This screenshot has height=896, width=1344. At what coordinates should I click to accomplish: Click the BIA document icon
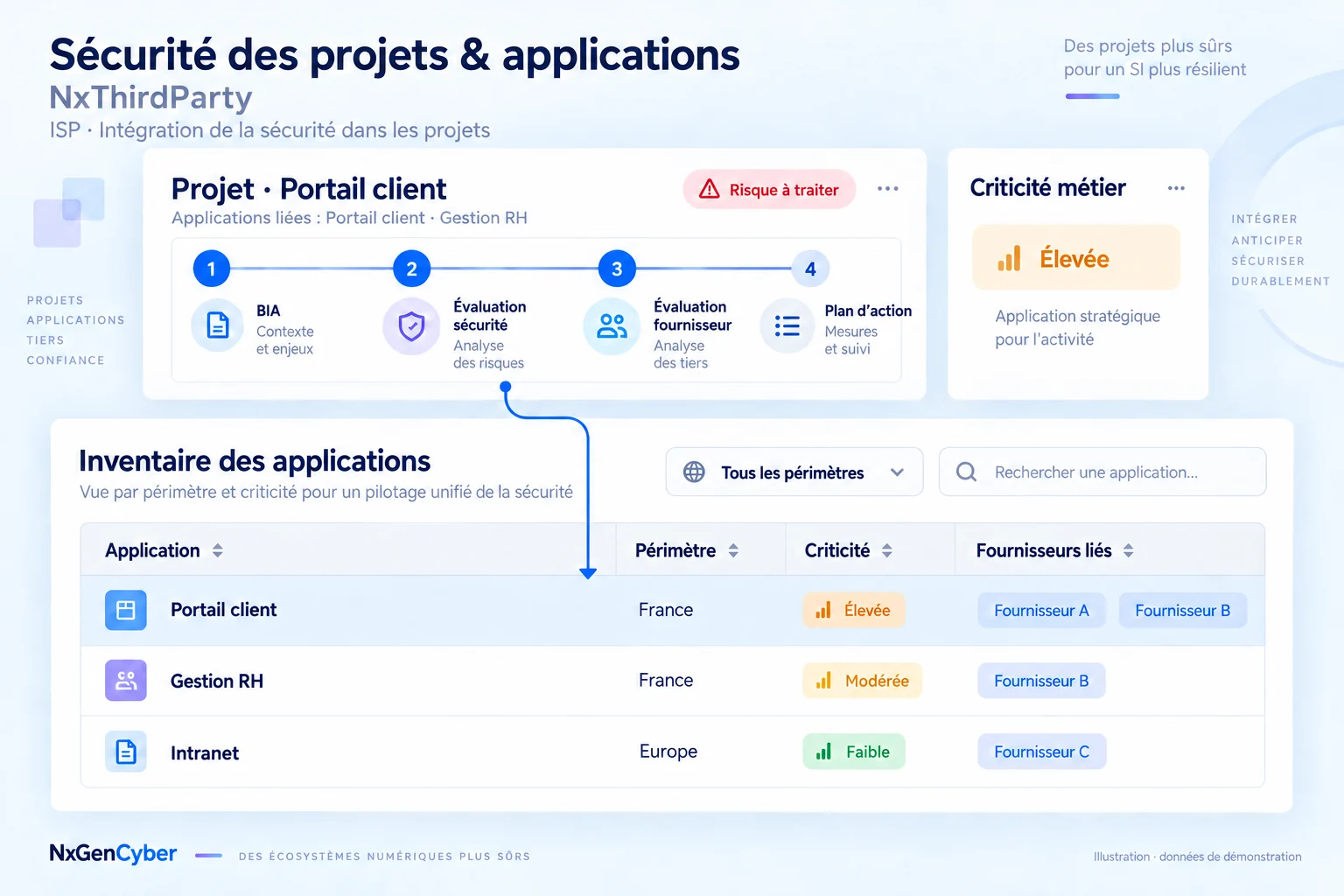pyautogui.click(x=217, y=325)
